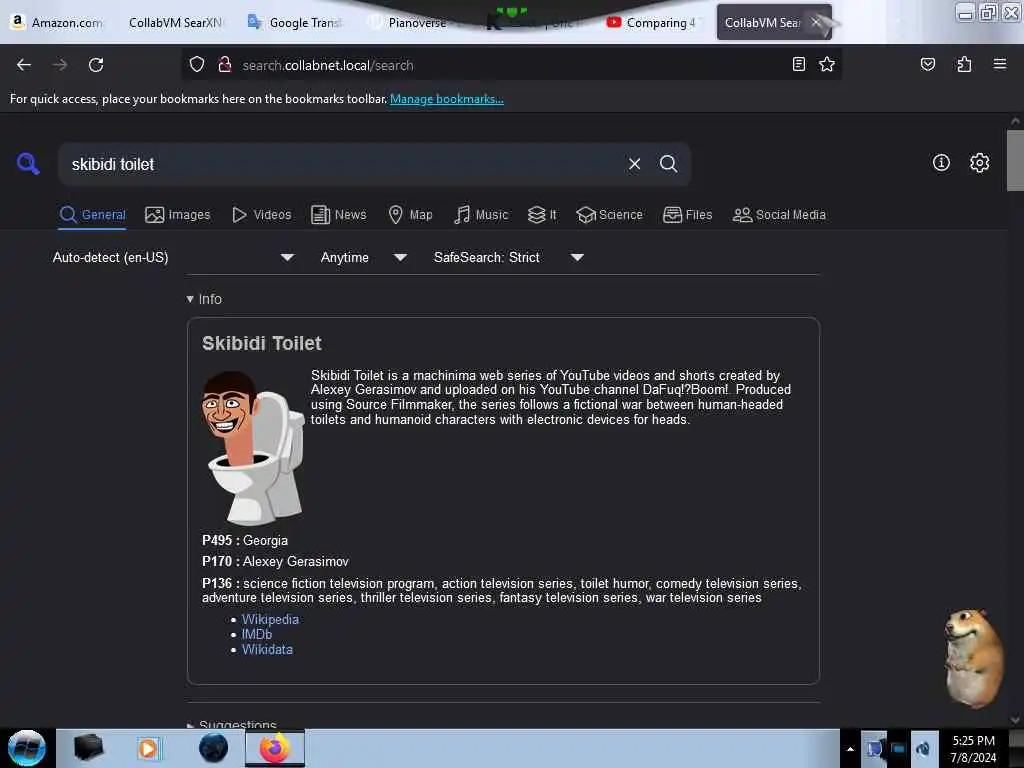Switch to the Amazon.com browser tab

tap(57, 22)
